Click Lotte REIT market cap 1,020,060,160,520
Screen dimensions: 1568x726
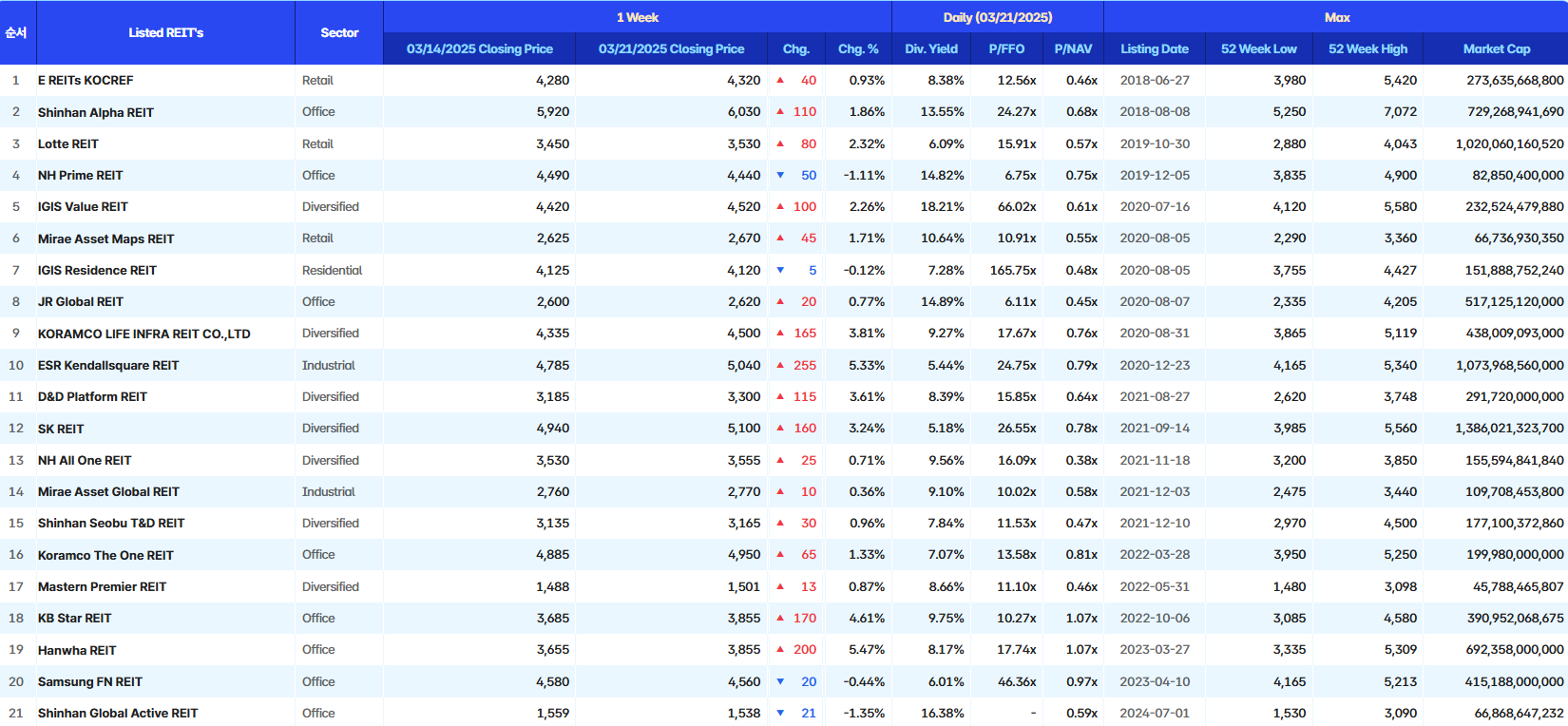[x=1509, y=143]
